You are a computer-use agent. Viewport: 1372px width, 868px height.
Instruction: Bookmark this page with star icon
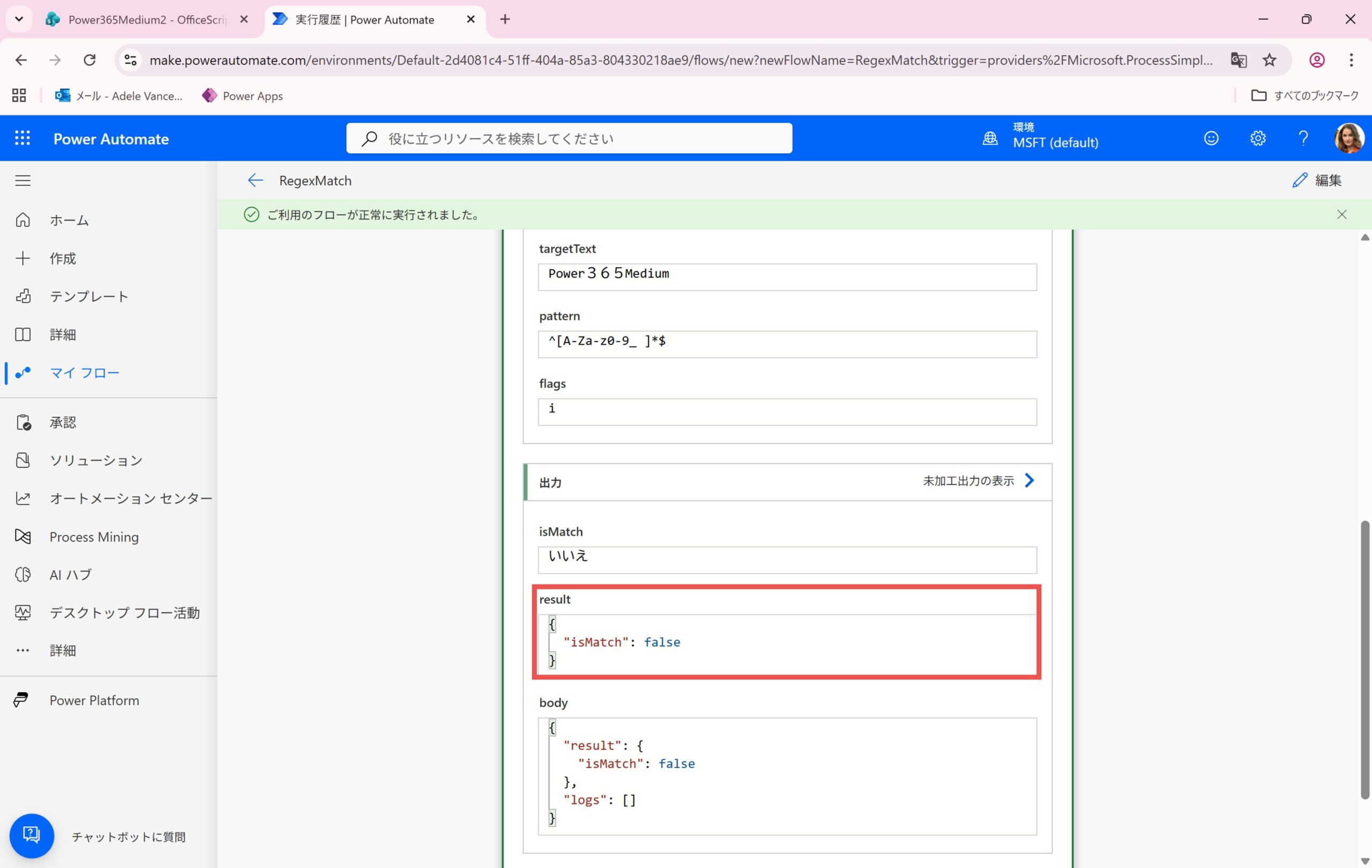1270,60
